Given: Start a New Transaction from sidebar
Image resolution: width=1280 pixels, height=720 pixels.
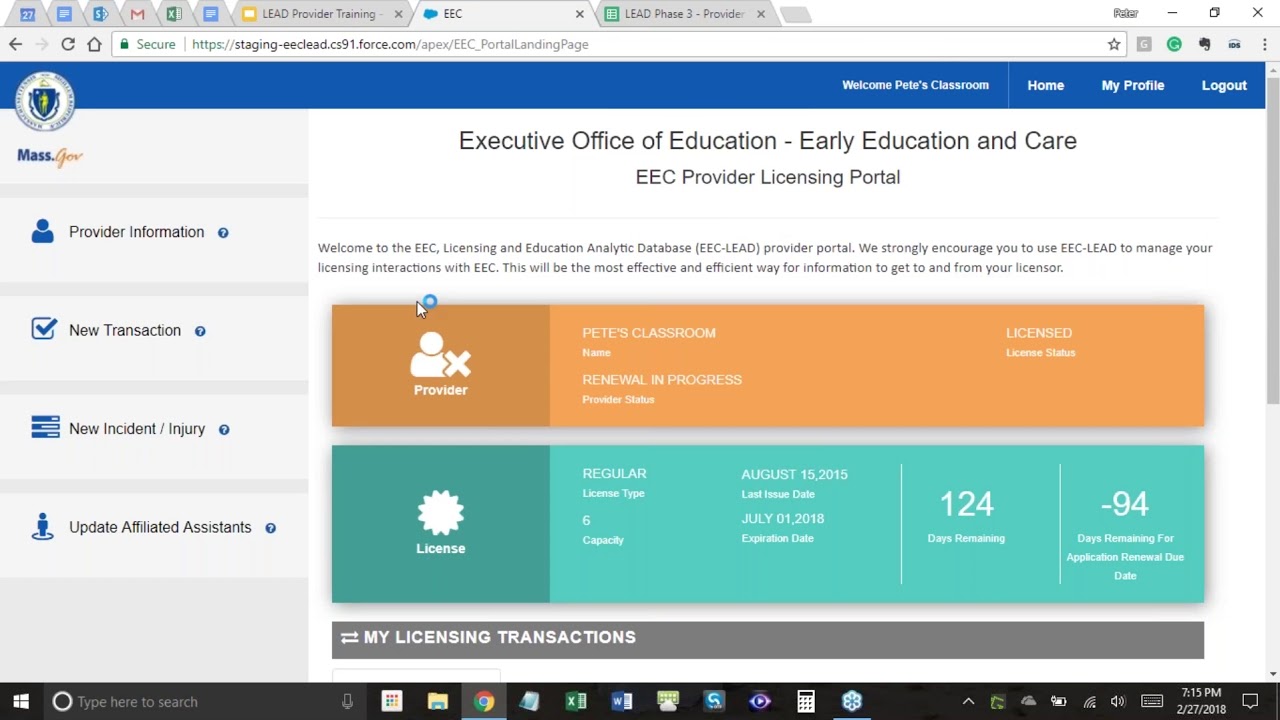Looking at the screenshot, I should [125, 330].
